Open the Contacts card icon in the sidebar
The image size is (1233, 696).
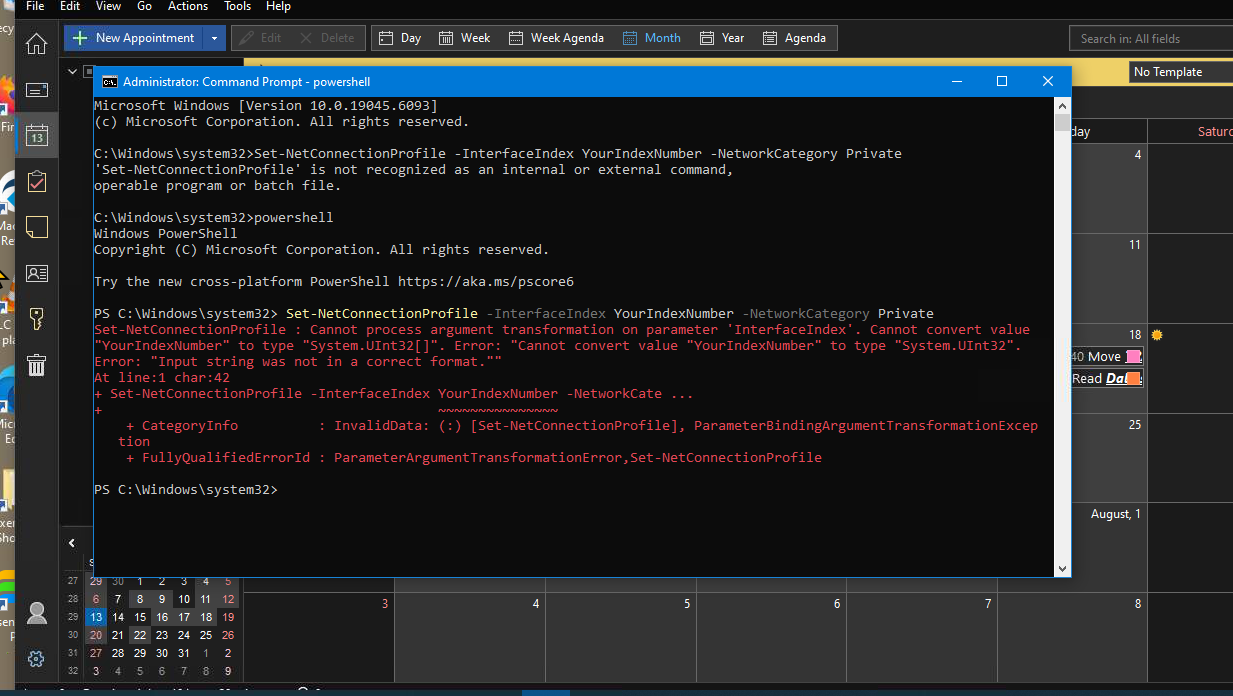pyautogui.click(x=36, y=272)
